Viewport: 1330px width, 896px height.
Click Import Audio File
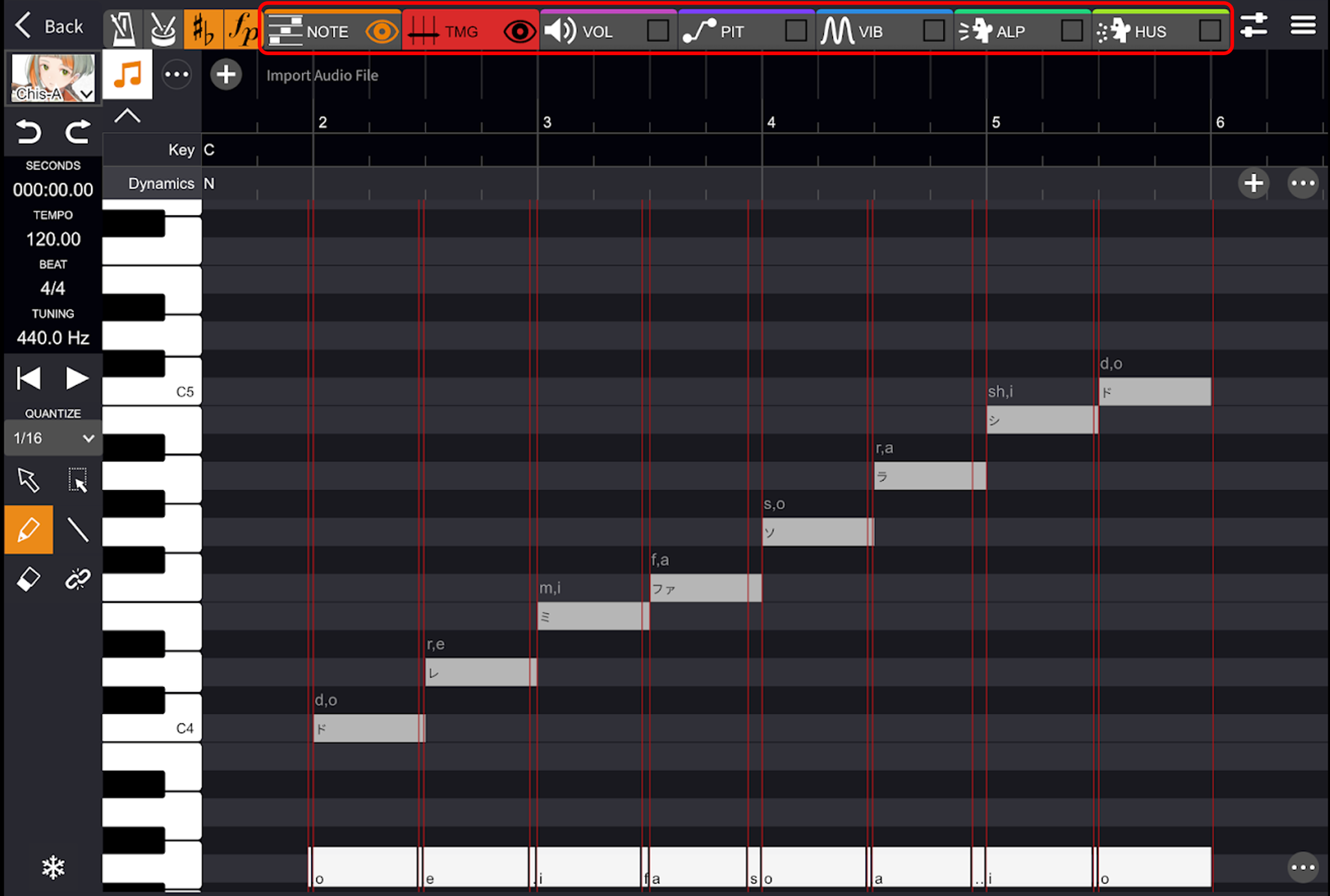[x=322, y=75]
